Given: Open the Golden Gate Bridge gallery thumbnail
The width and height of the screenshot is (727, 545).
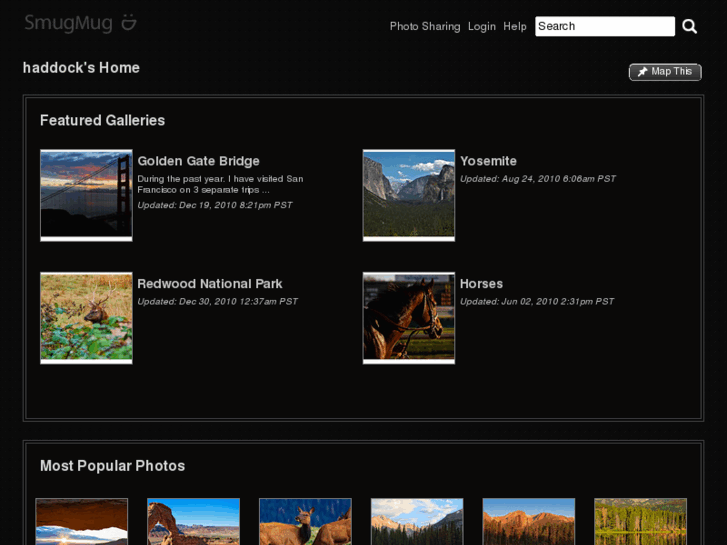Looking at the screenshot, I should click(86, 195).
